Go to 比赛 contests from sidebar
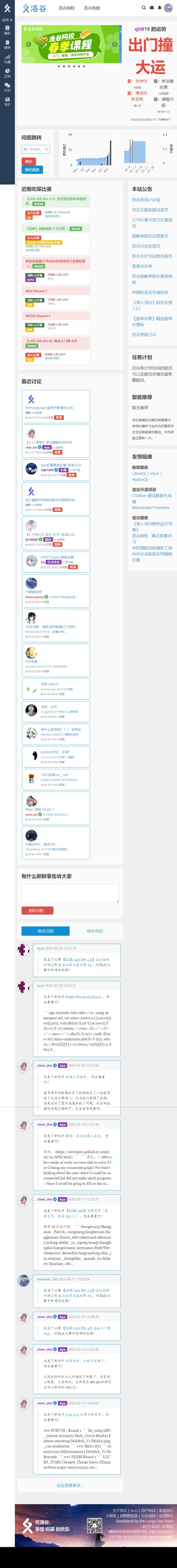177x1568 pixels. tap(7, 59)
